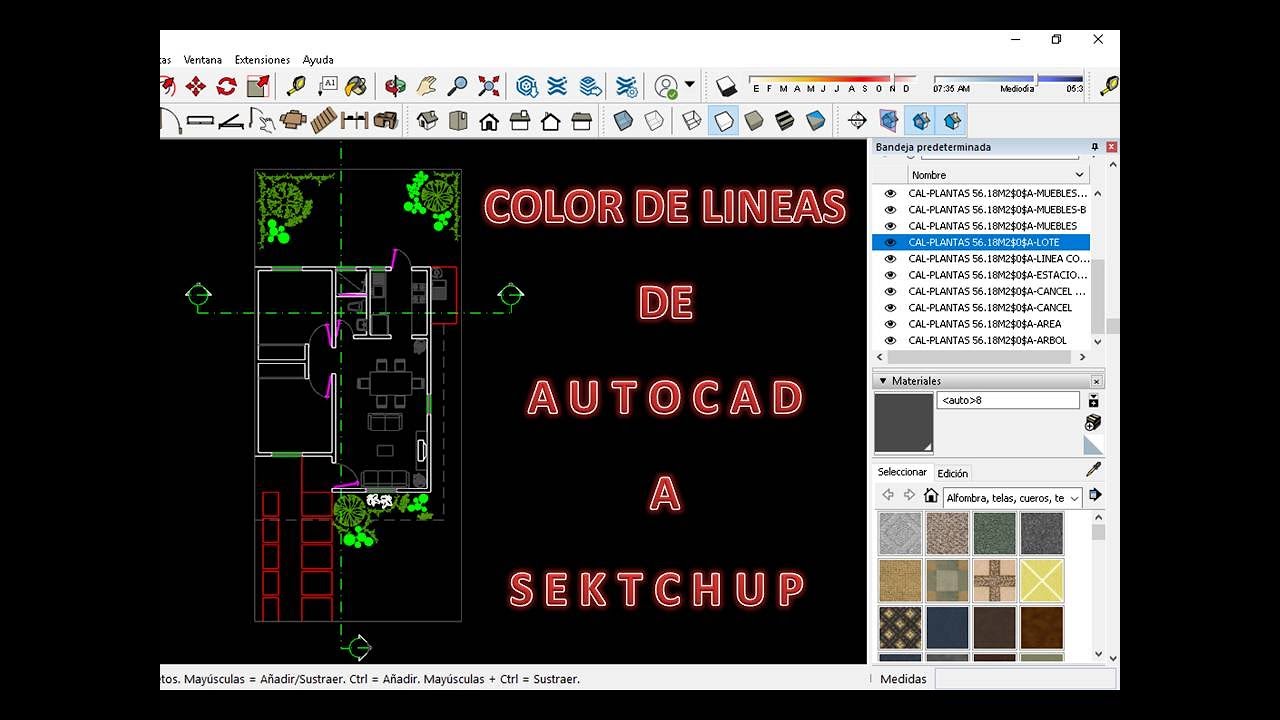
Task: Open the Ventana menu
Action: pos(203,60)
